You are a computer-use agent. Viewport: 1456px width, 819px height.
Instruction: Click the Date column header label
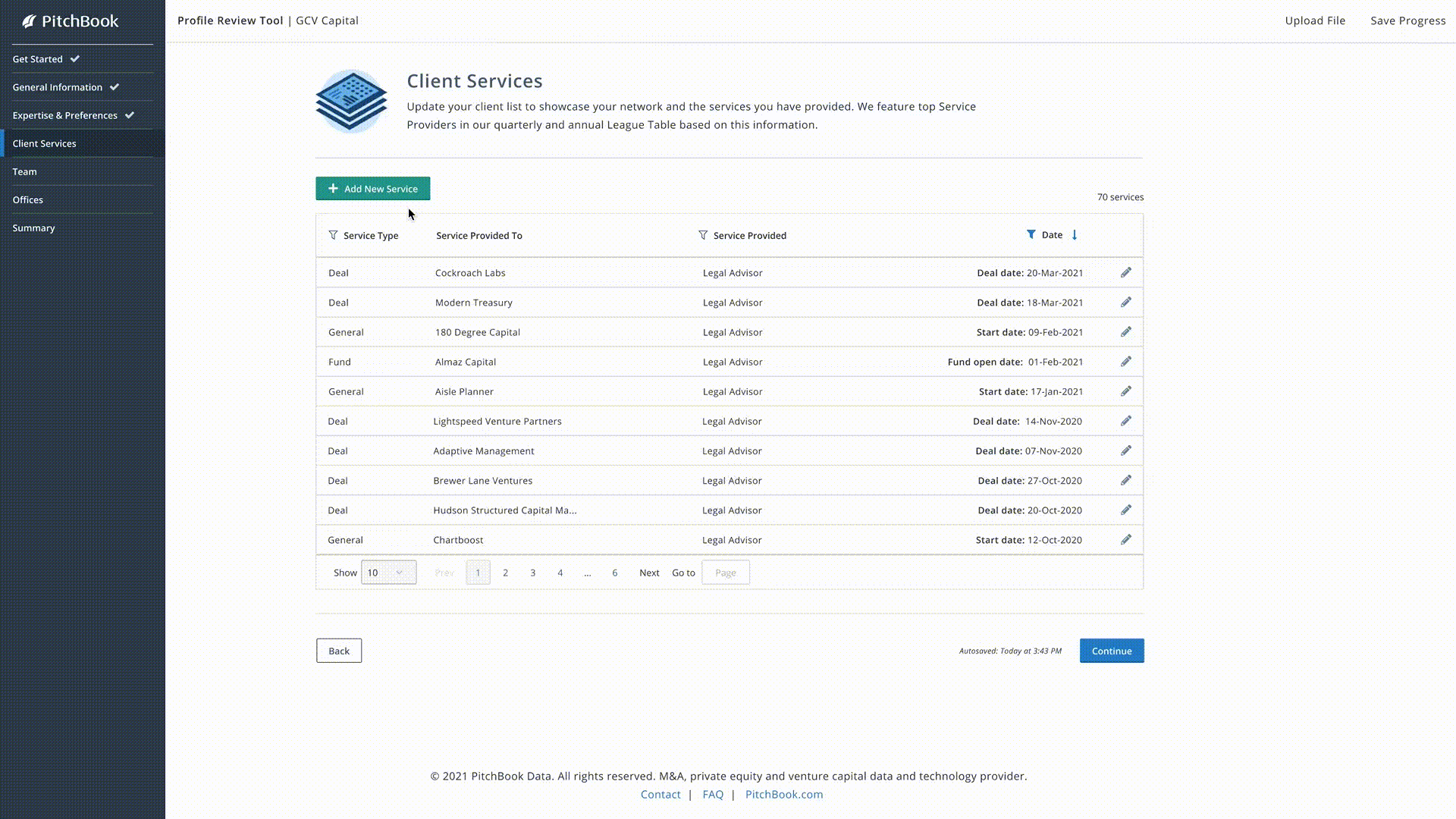(1052, 235)
